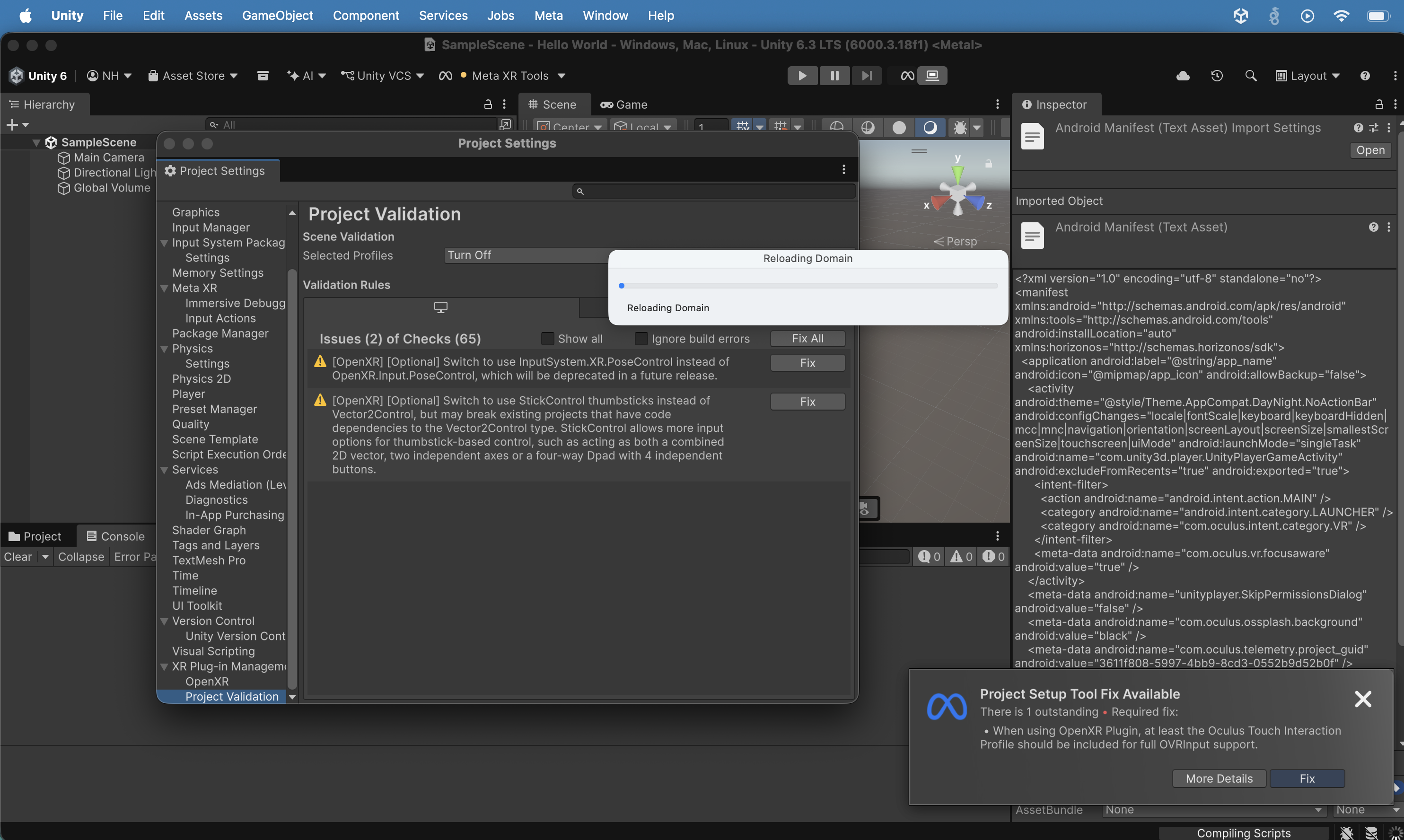Open the Inspector panel kebab menu
Screen dimensions: 1404x840
tap(1395, 104)
